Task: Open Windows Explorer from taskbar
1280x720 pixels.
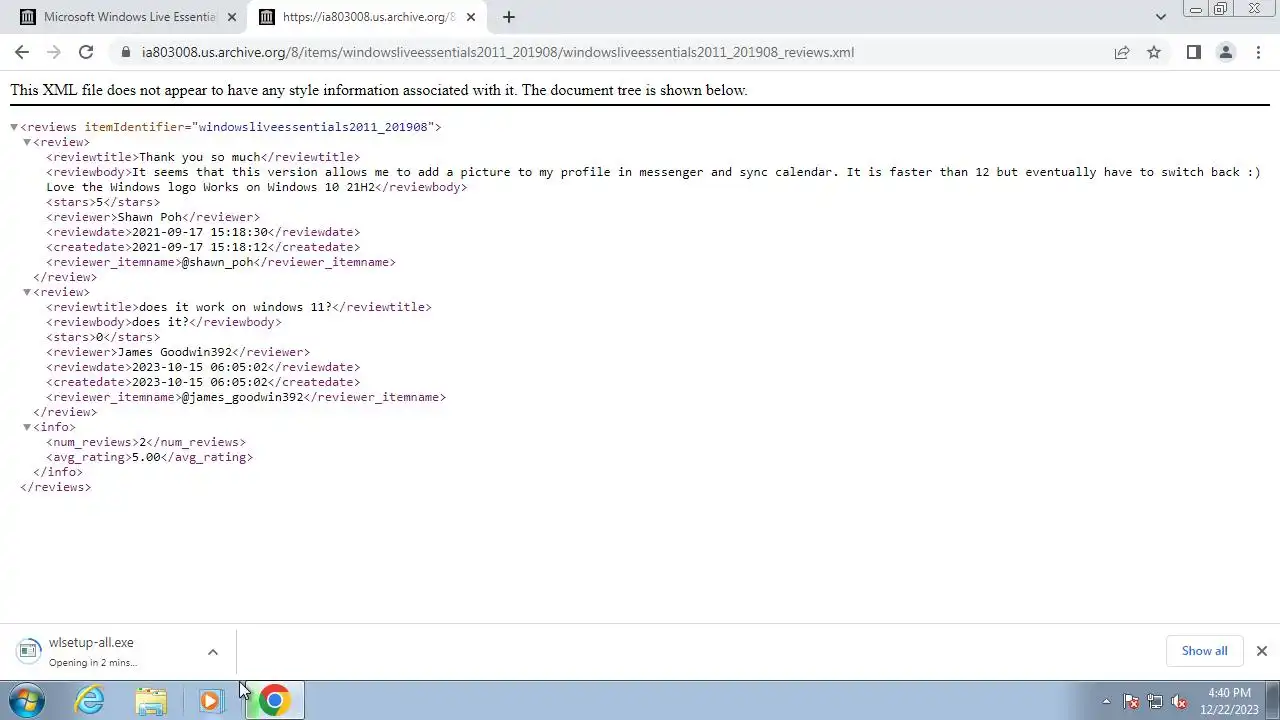Action: pos(151,701)
